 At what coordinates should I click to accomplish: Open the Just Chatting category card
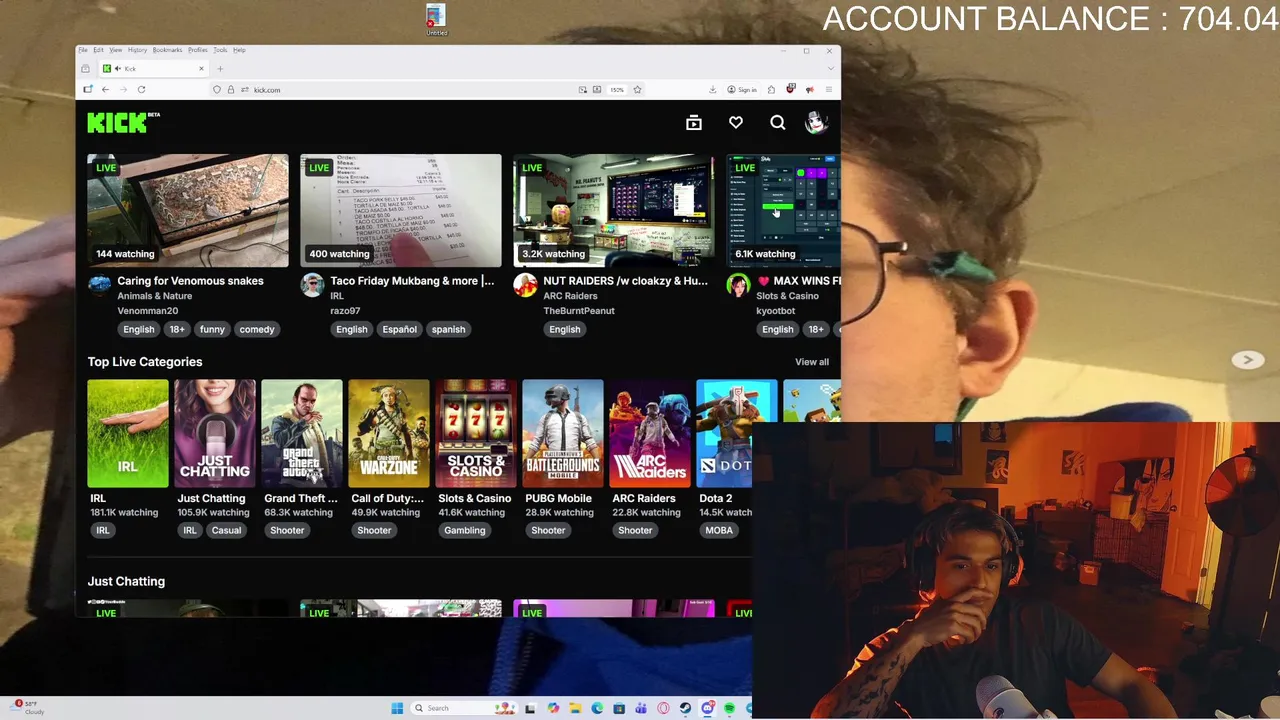tap(215, 433)
